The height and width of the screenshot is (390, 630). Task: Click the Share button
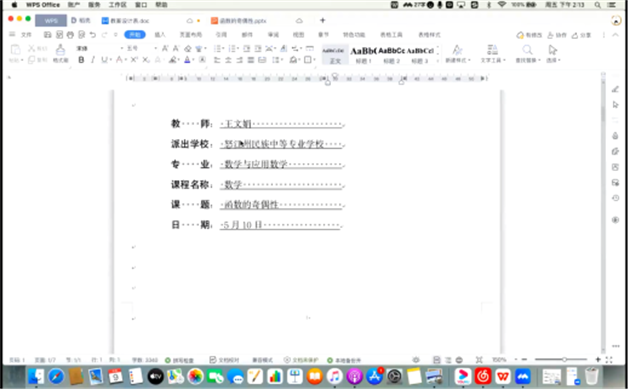pos(581,35)
